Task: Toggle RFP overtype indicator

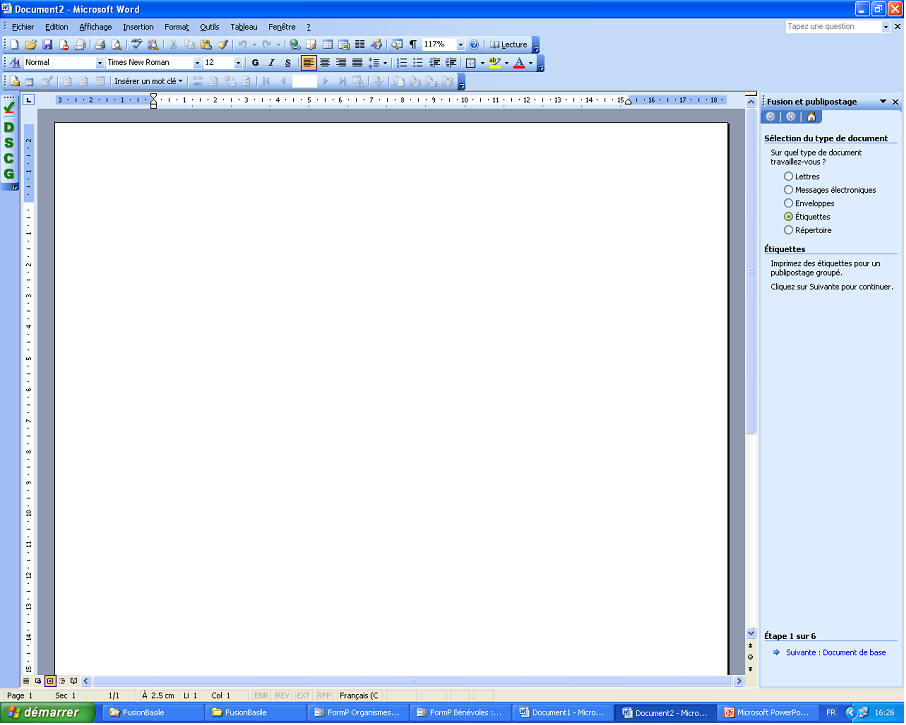Action: 324,696
